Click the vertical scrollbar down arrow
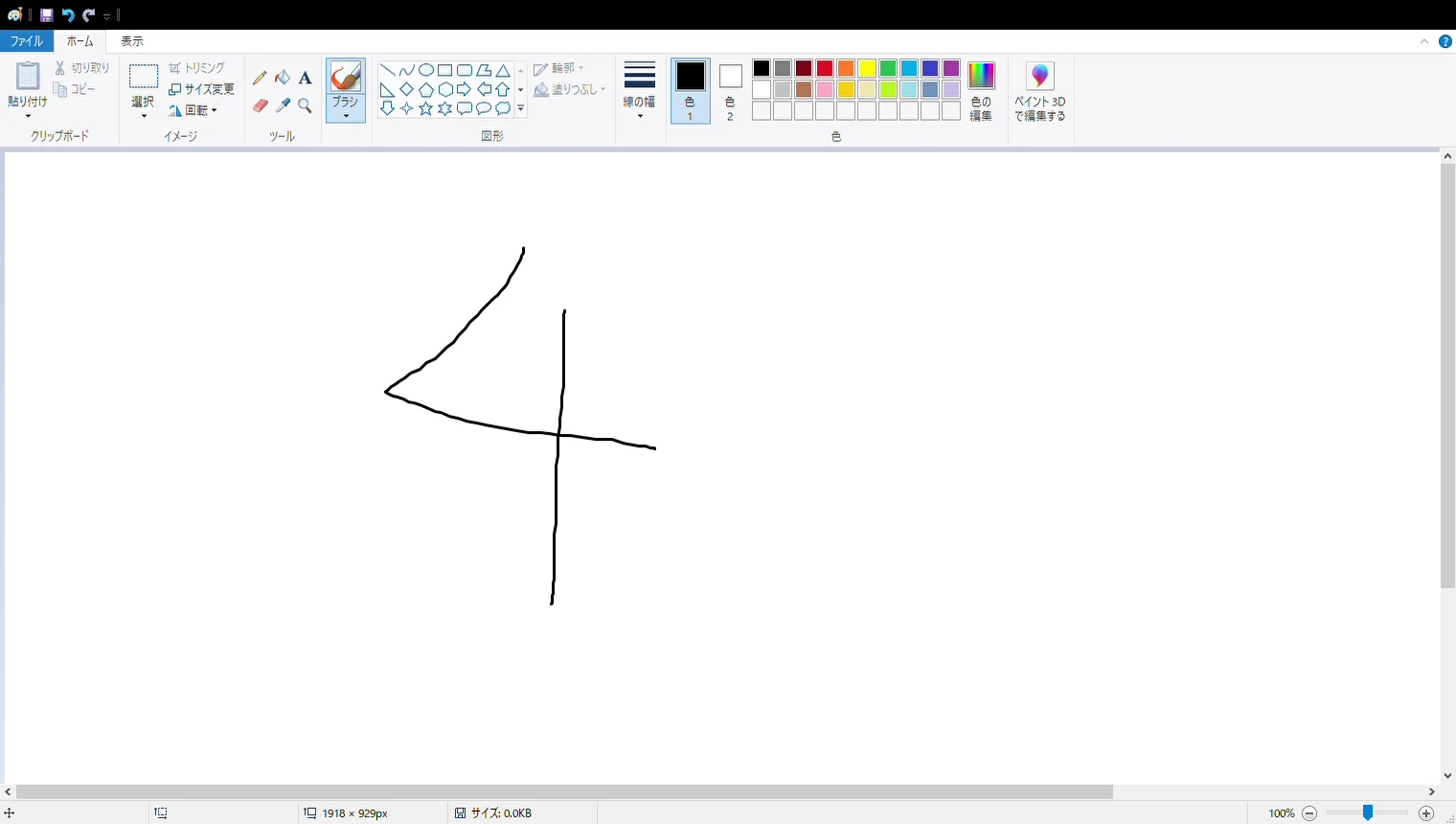The height and width of the screenshot is (824, 1456). click(1447, 775)
